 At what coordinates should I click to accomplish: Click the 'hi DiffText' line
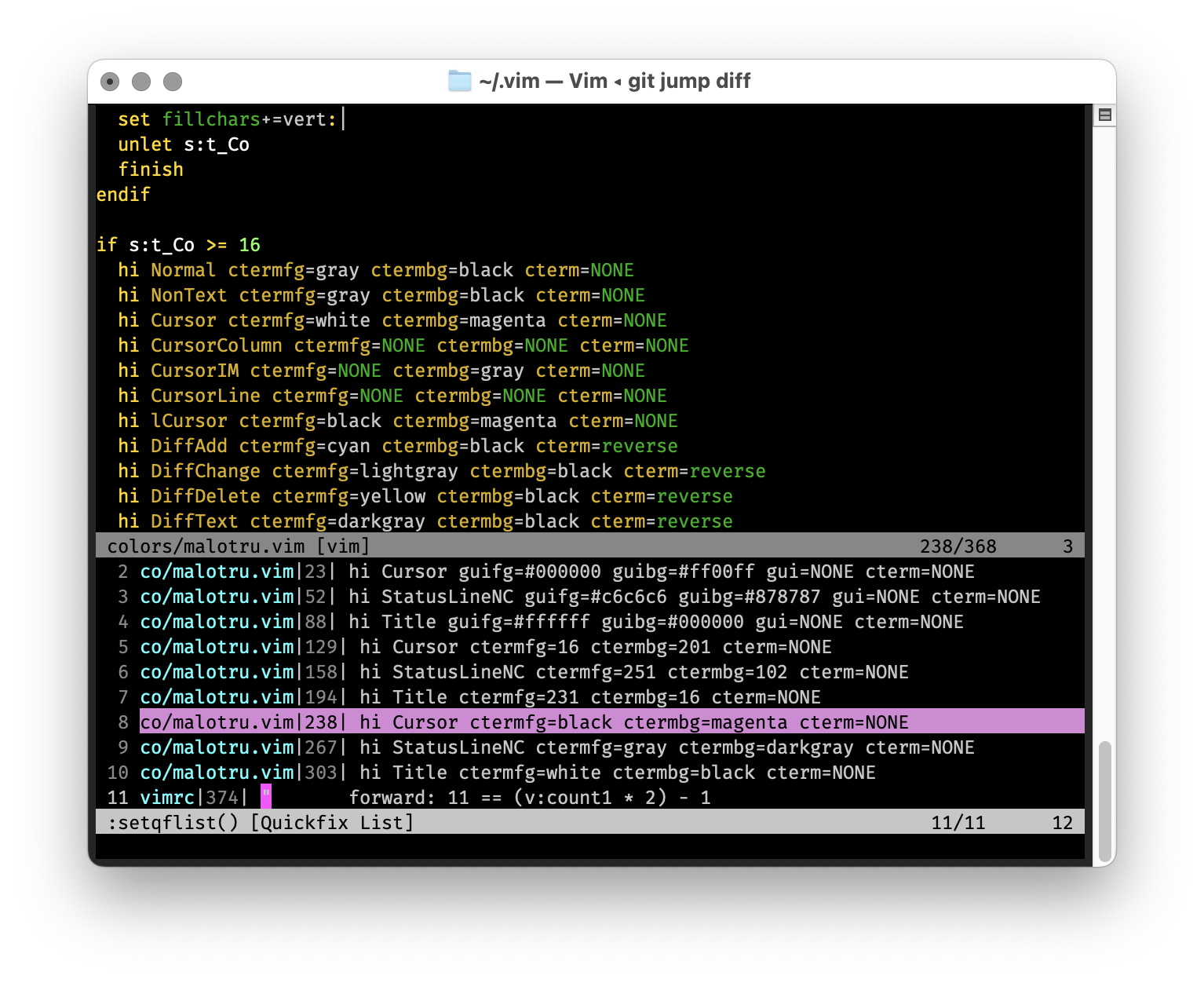(425, 521)
